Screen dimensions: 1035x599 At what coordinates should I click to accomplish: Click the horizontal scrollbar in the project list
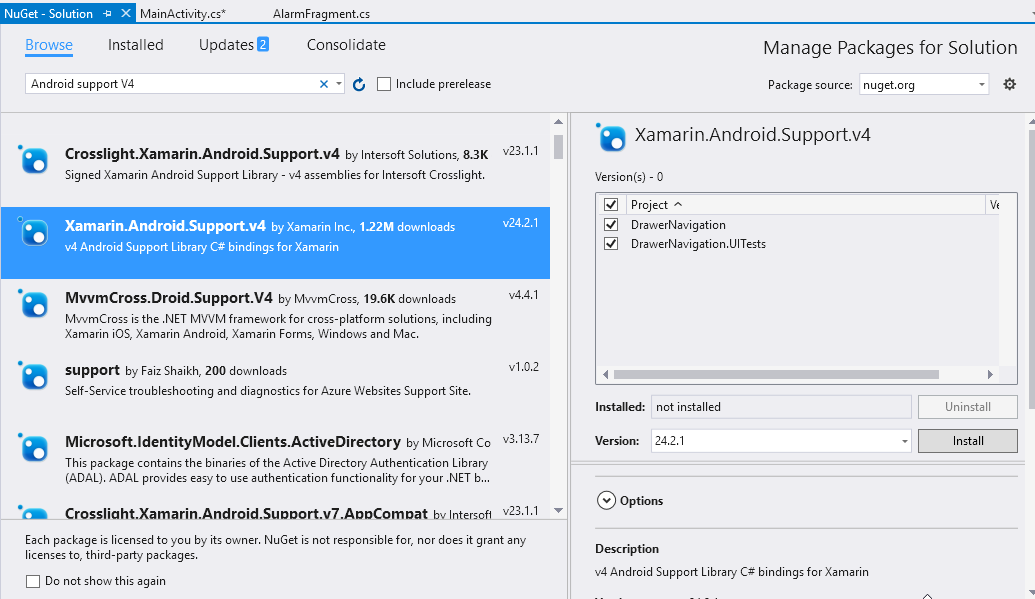[x=776, y=374]
